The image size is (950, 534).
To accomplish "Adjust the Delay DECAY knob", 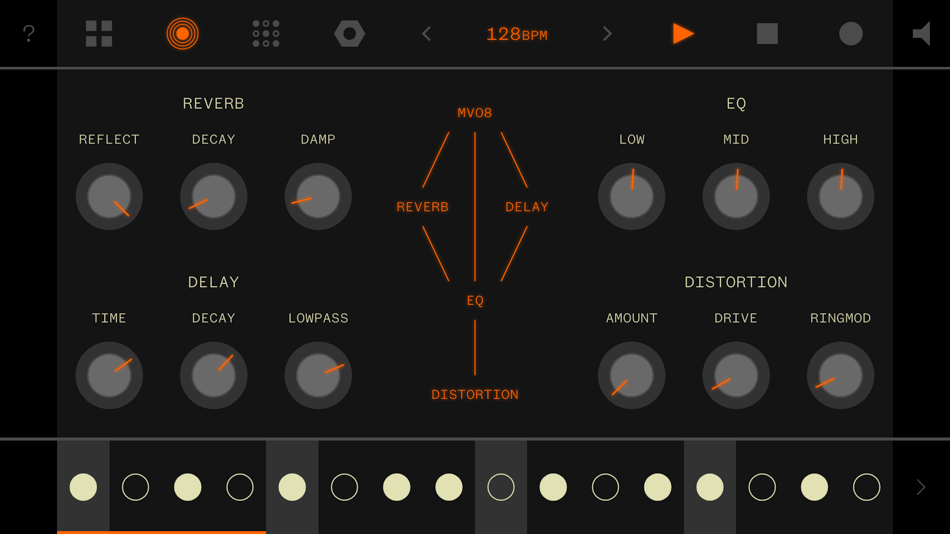I will coord(213,375).
